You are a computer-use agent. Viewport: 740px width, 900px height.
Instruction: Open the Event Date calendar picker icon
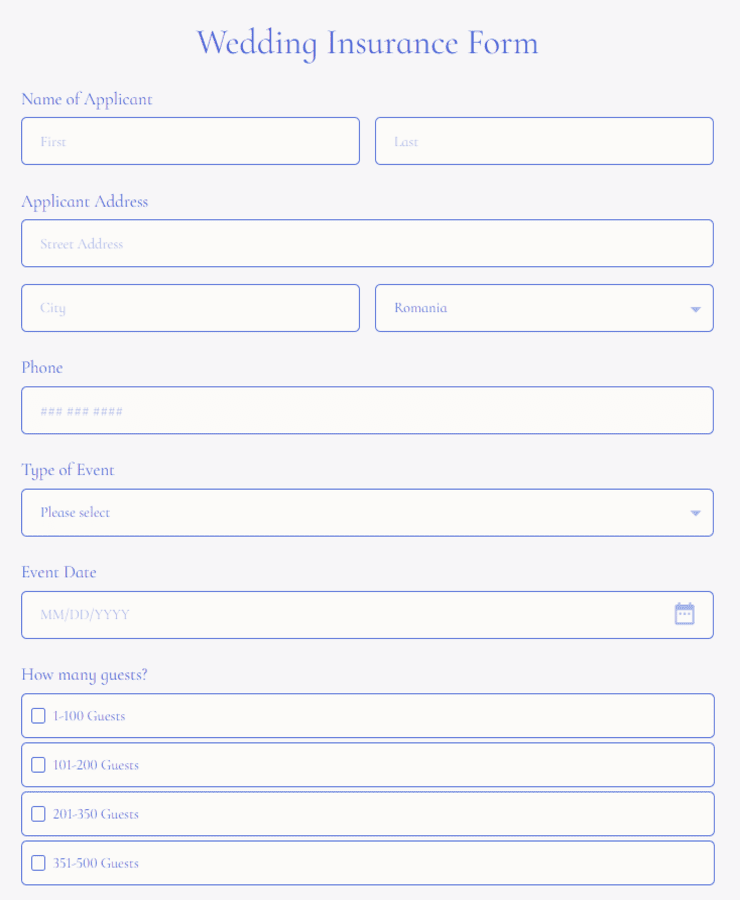[x=684, y=614]
